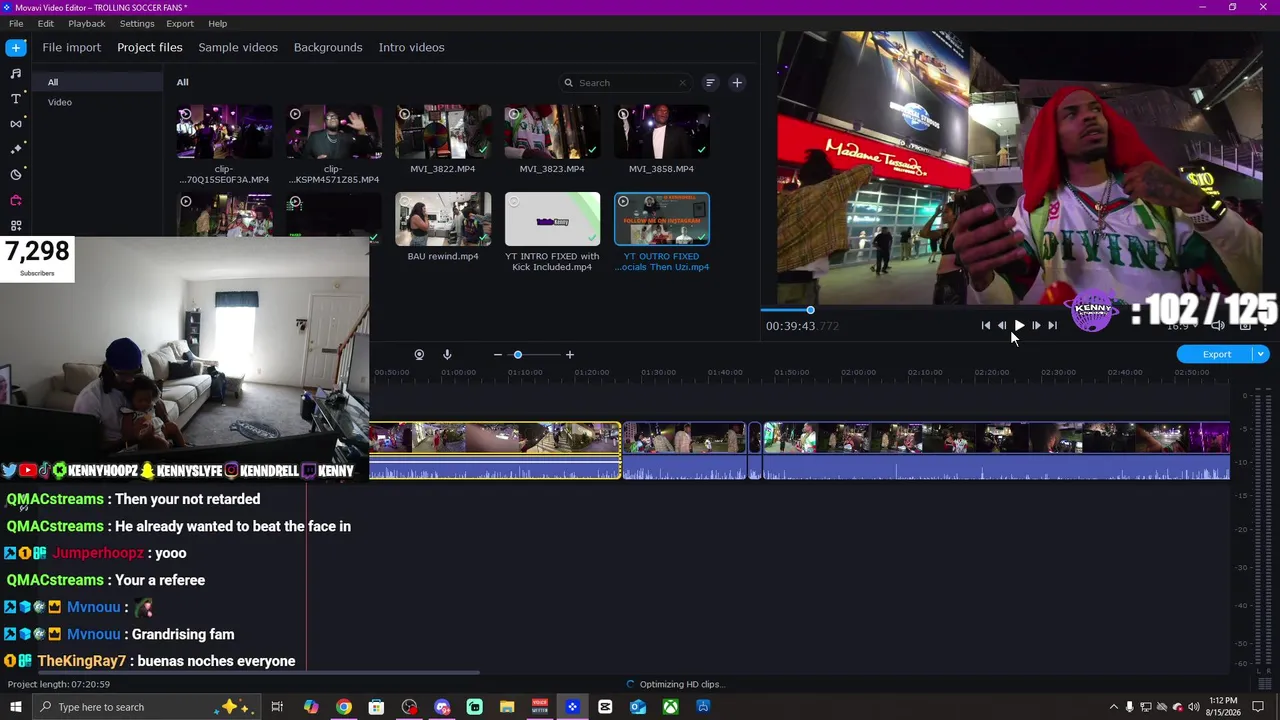Open the Export menu

point(180,23)
